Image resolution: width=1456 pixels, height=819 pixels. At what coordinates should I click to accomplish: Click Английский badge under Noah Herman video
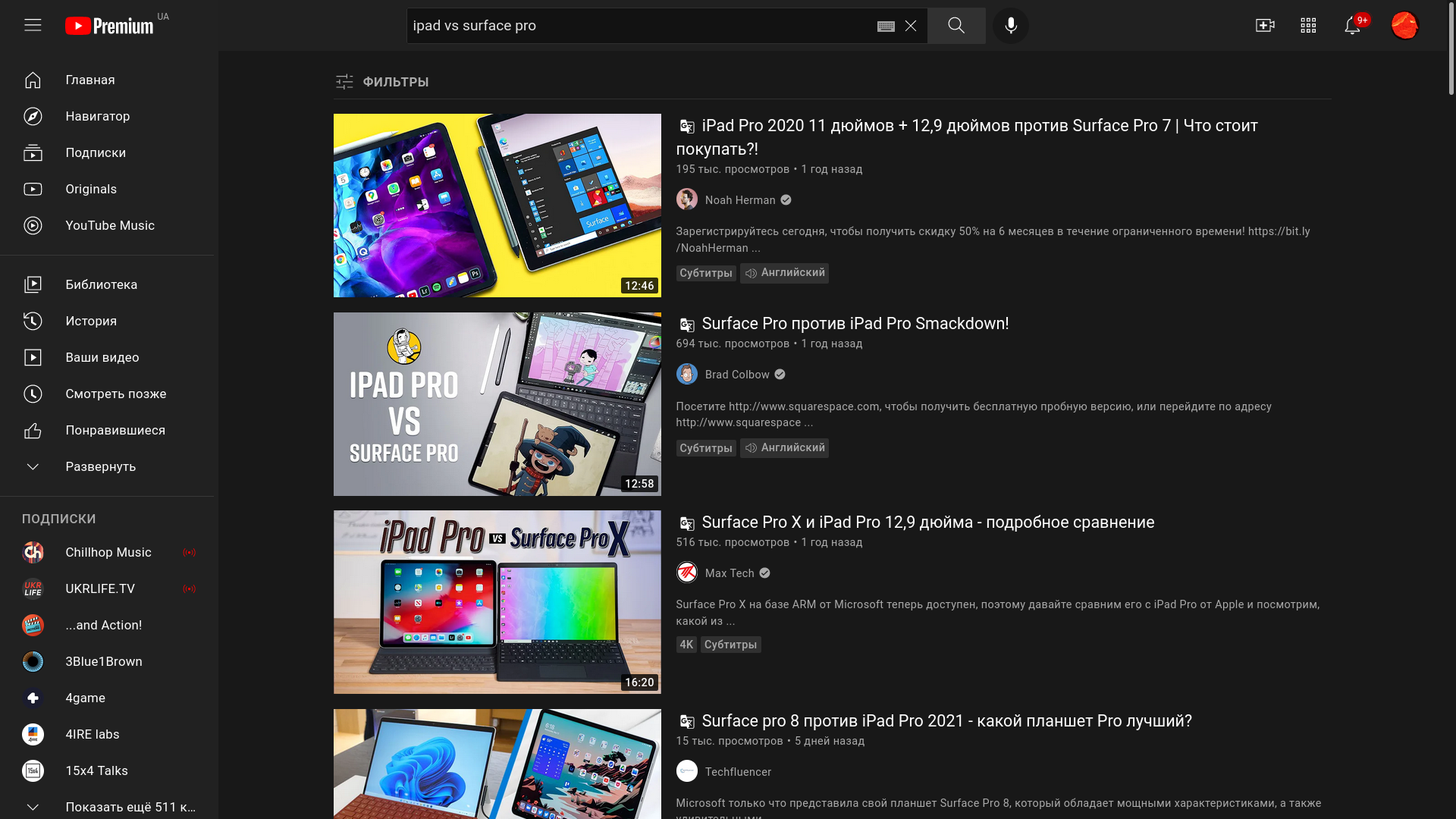pyautogui.click(x=784, y=273)
